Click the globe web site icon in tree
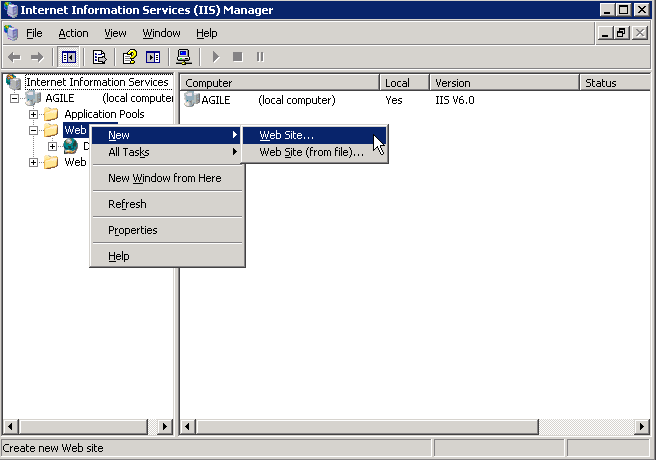The image size is (656, 460). click(x=70, y=146)
